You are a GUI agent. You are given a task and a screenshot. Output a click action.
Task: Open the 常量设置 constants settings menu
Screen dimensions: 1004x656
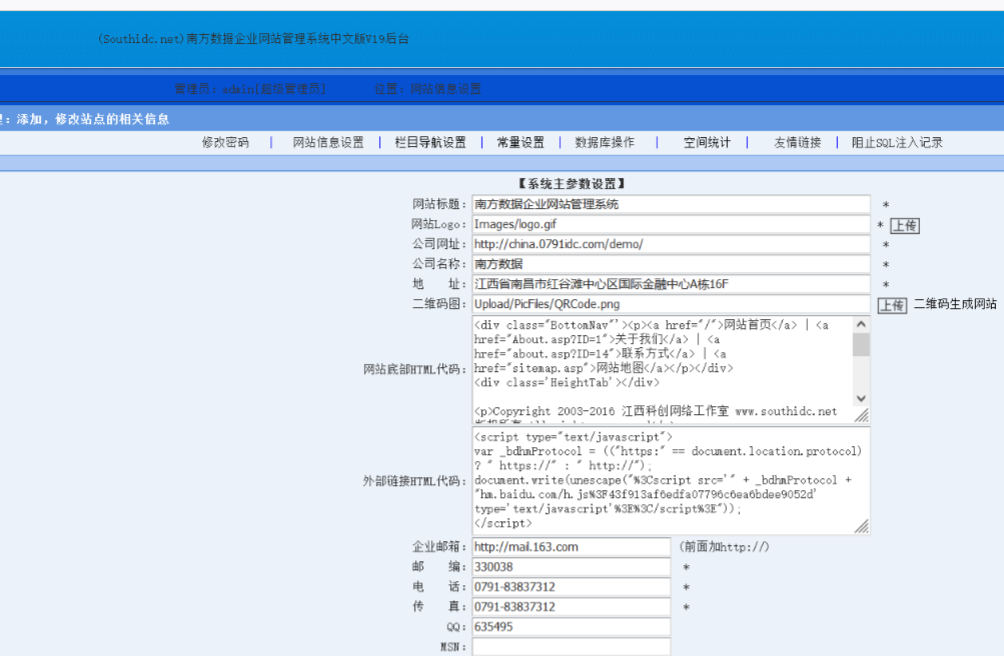519,142
